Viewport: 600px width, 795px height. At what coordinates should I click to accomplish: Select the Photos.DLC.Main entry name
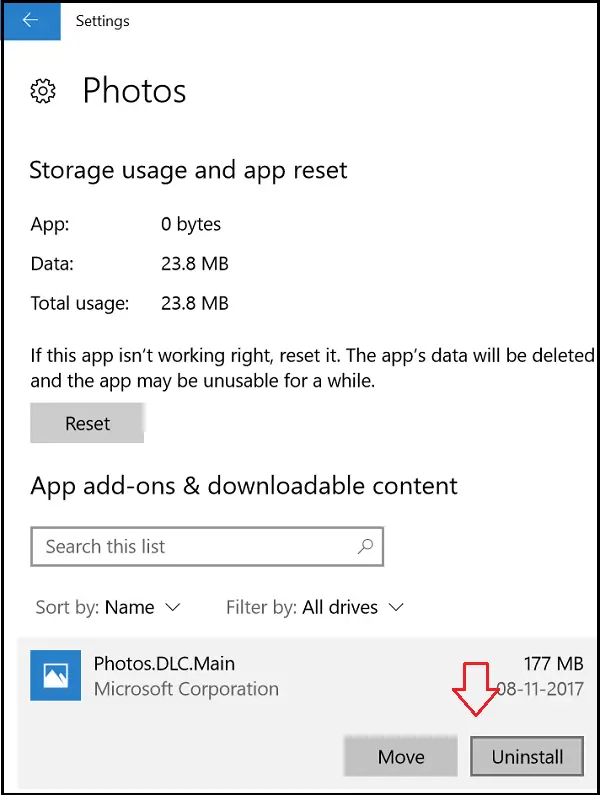point(164,663)
